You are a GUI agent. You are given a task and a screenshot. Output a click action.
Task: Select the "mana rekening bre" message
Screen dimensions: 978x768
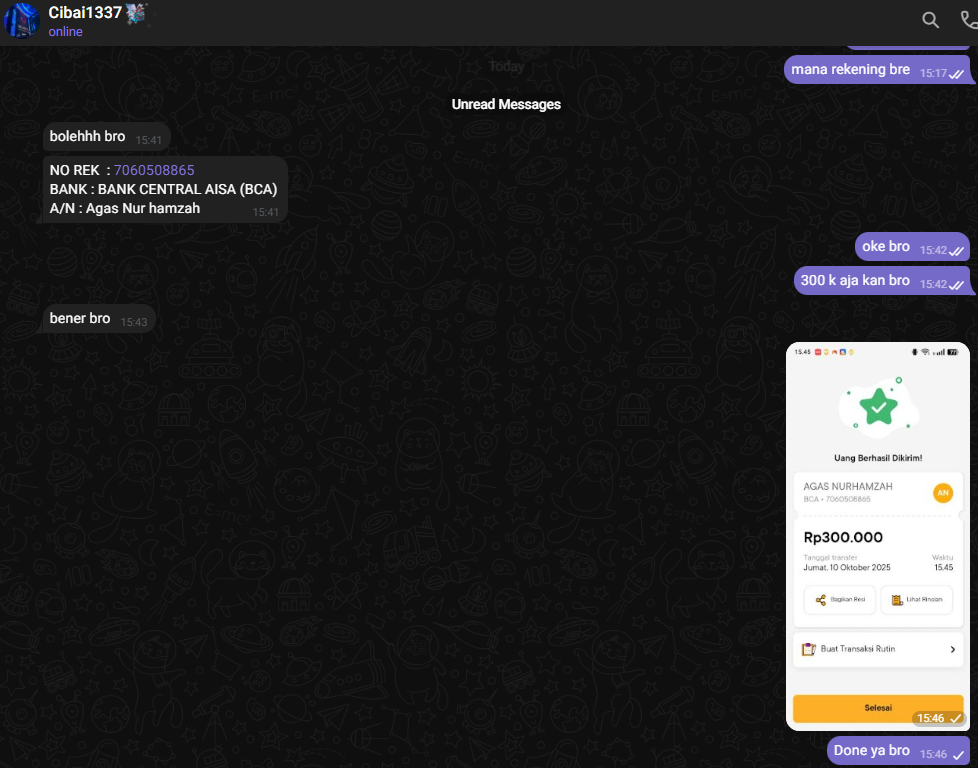tap(851, 70)
